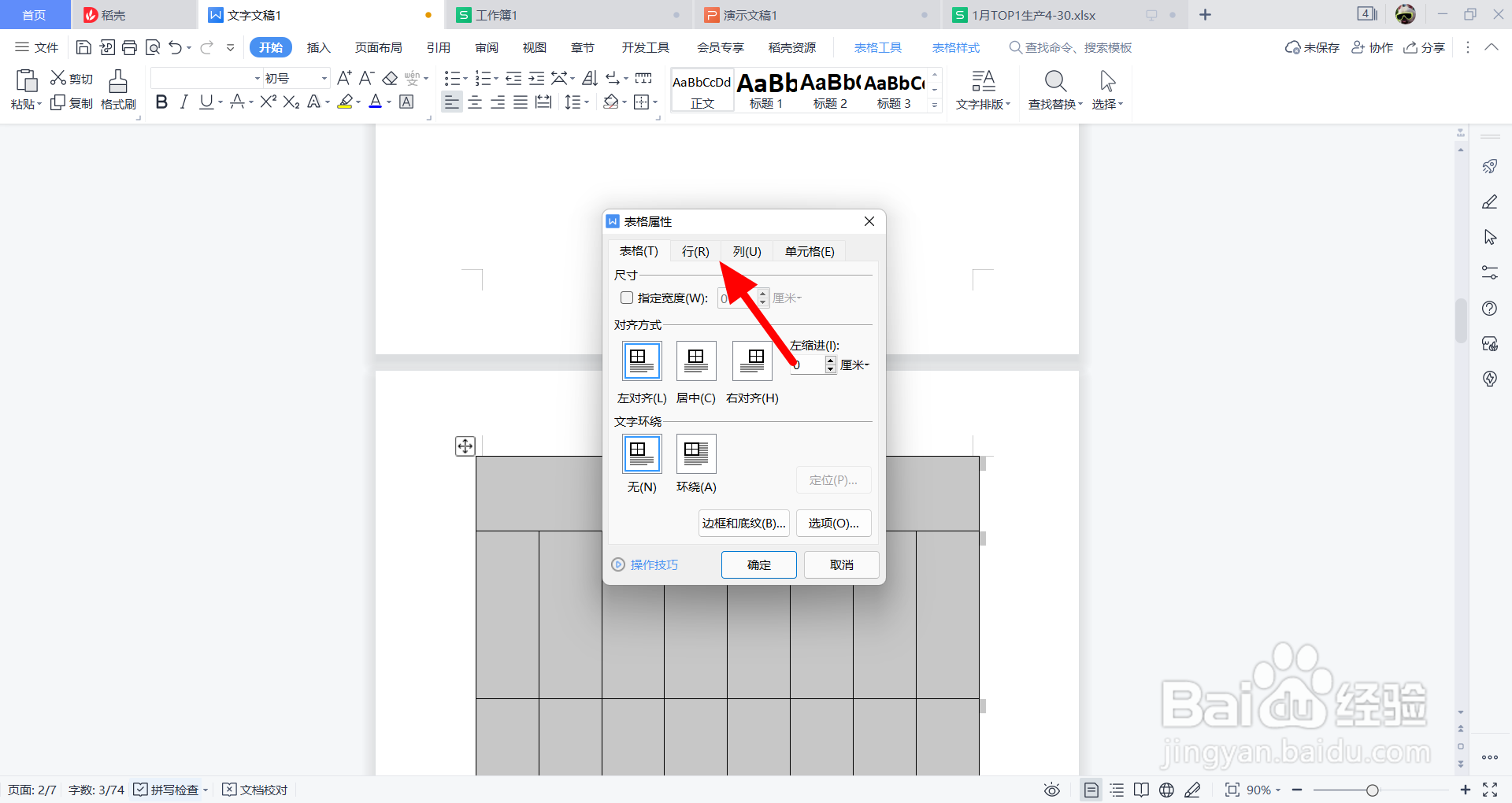
Task: Click the text highlight color swatch
Action: click(x=344, y=102)
